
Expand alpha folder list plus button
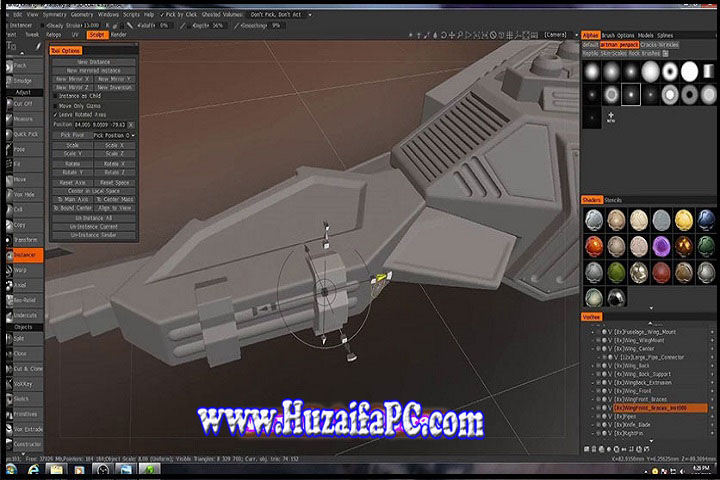pos(665,54)
